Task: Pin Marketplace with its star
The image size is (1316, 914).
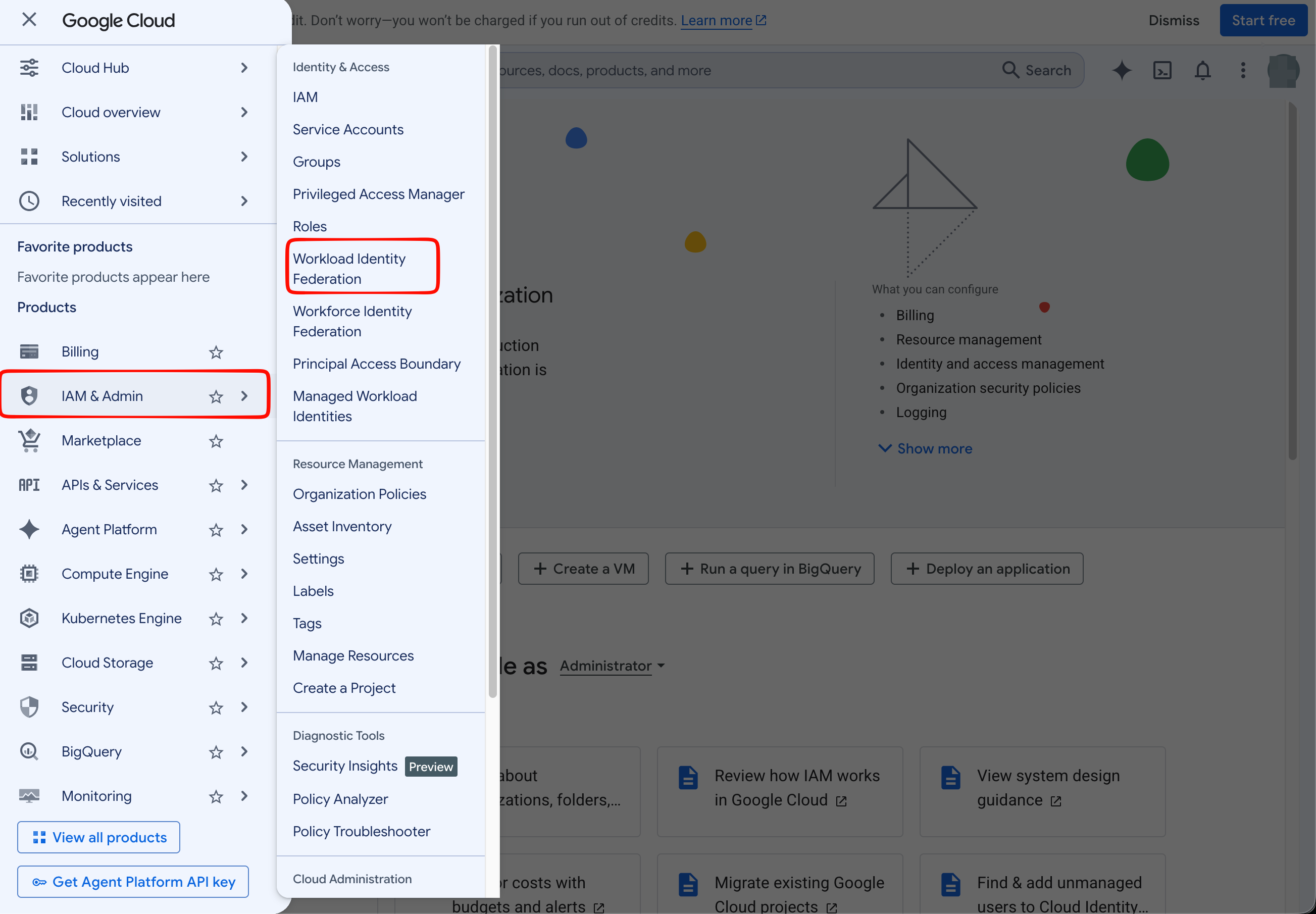Action: [216, 441]
